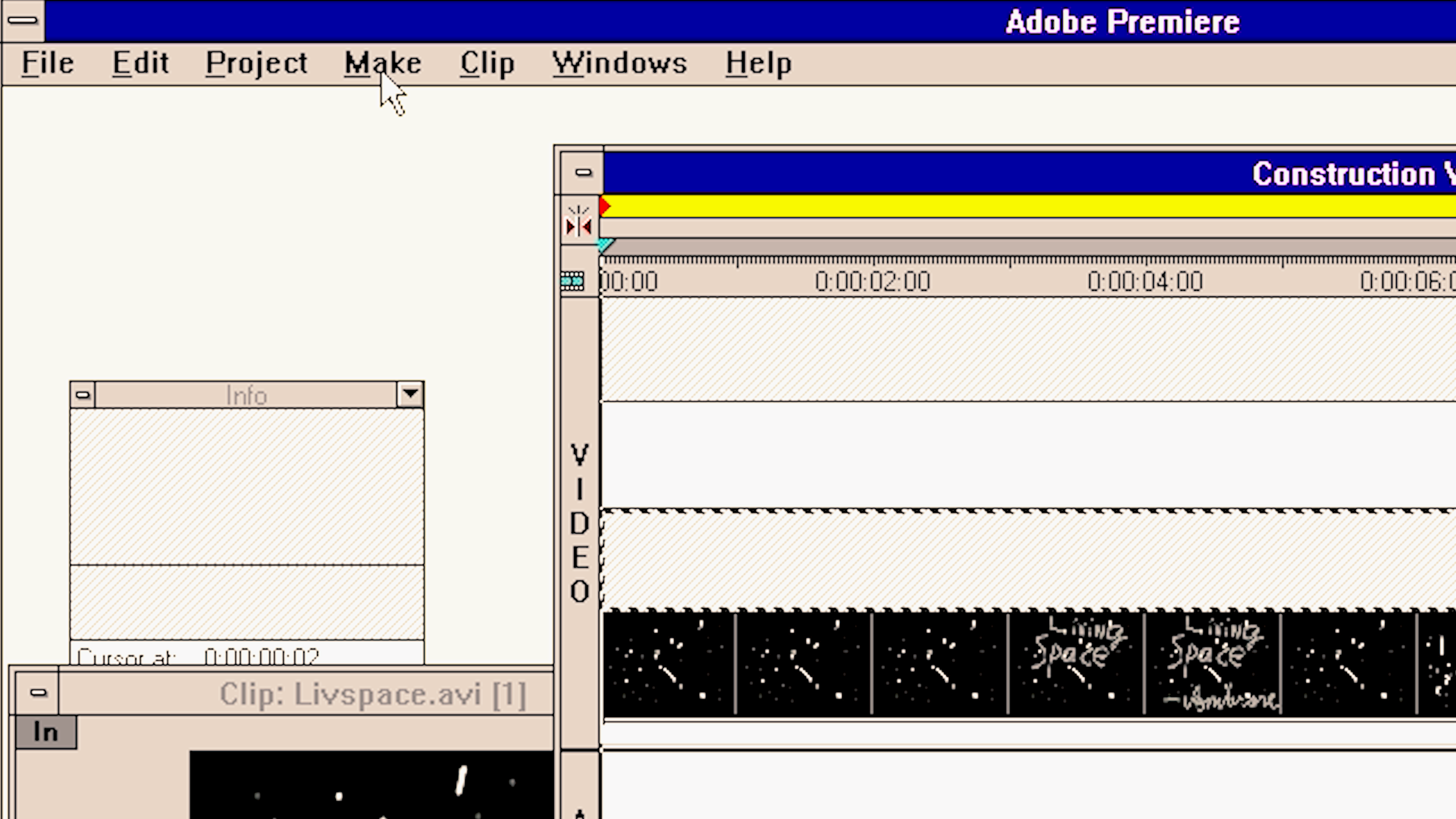Click the Construction window title bar
The width and height of the screenshot is (1456, 819).
point(1029,173)
